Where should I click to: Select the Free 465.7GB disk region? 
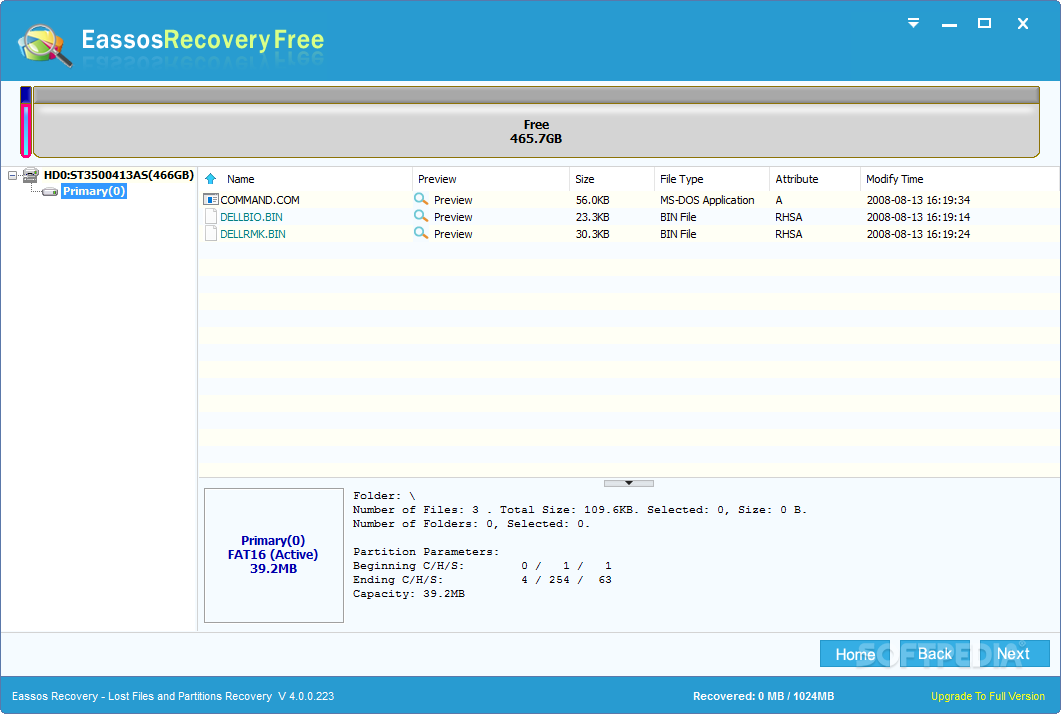point(536,122)
